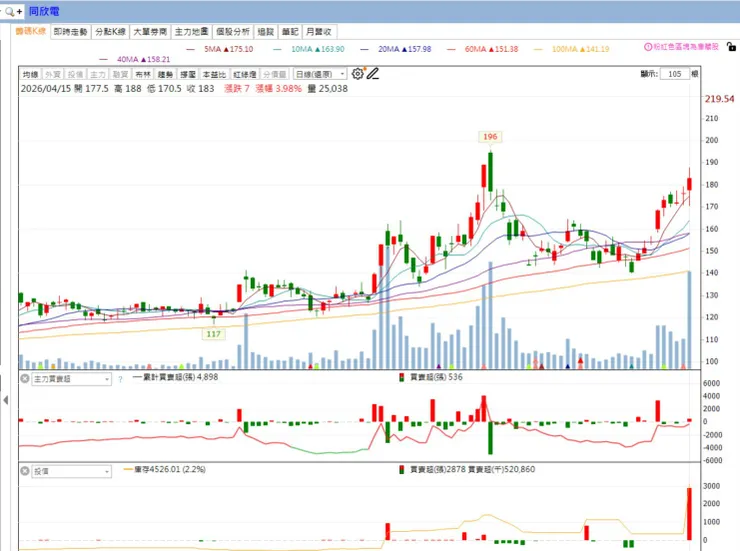Toggle the 主力 overlay button
The width and height of the screenshot is (740, 551).
click(x=98, y=75)
